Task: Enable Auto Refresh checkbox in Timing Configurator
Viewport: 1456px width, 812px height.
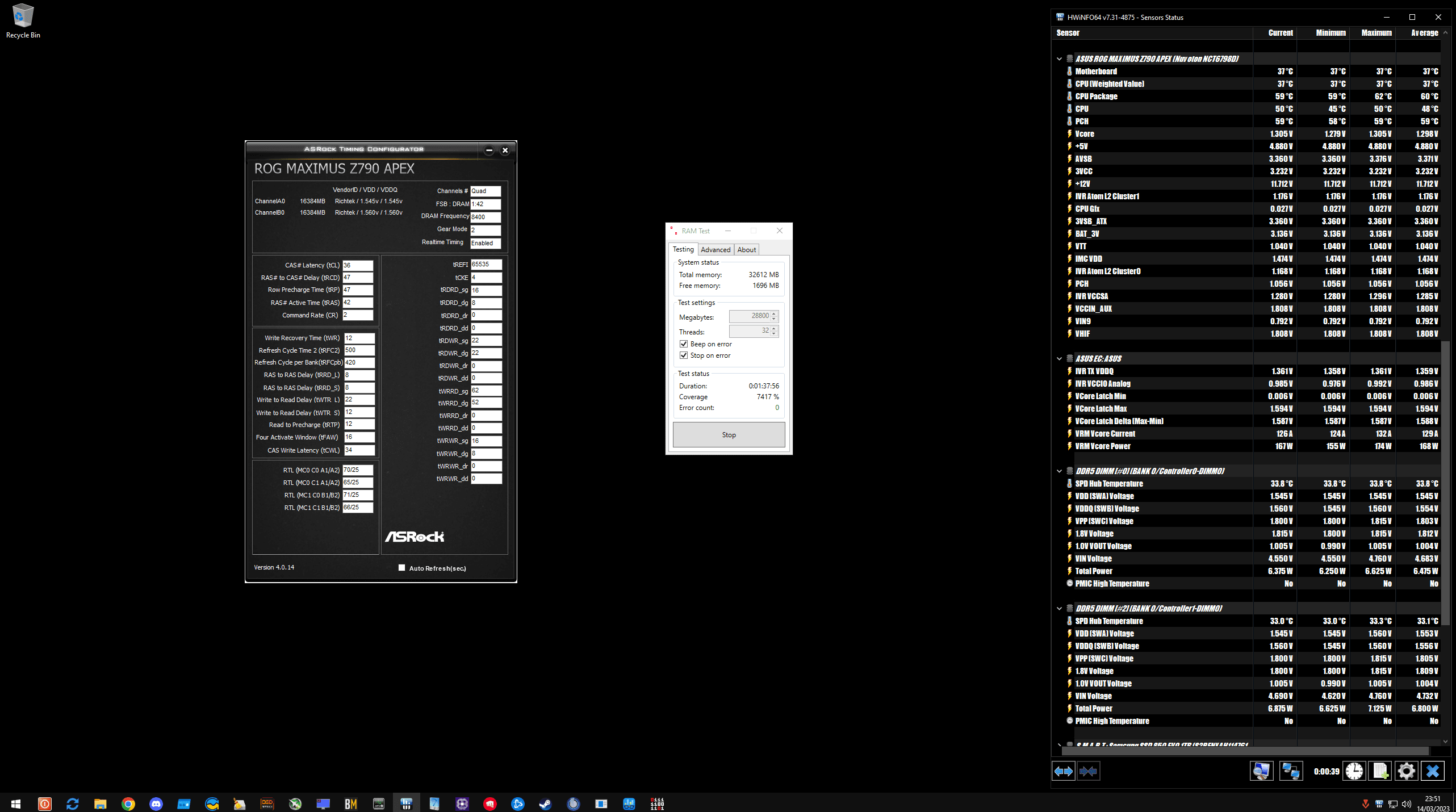Action: point(402,568)
